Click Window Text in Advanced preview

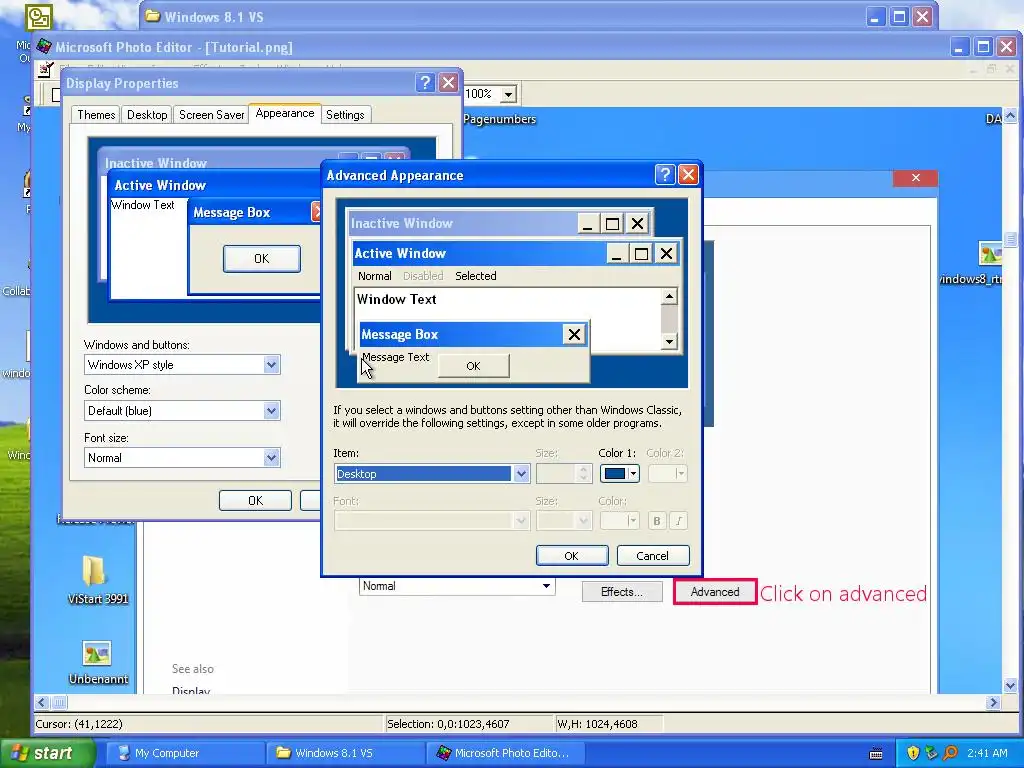click(x=396, y=299)
